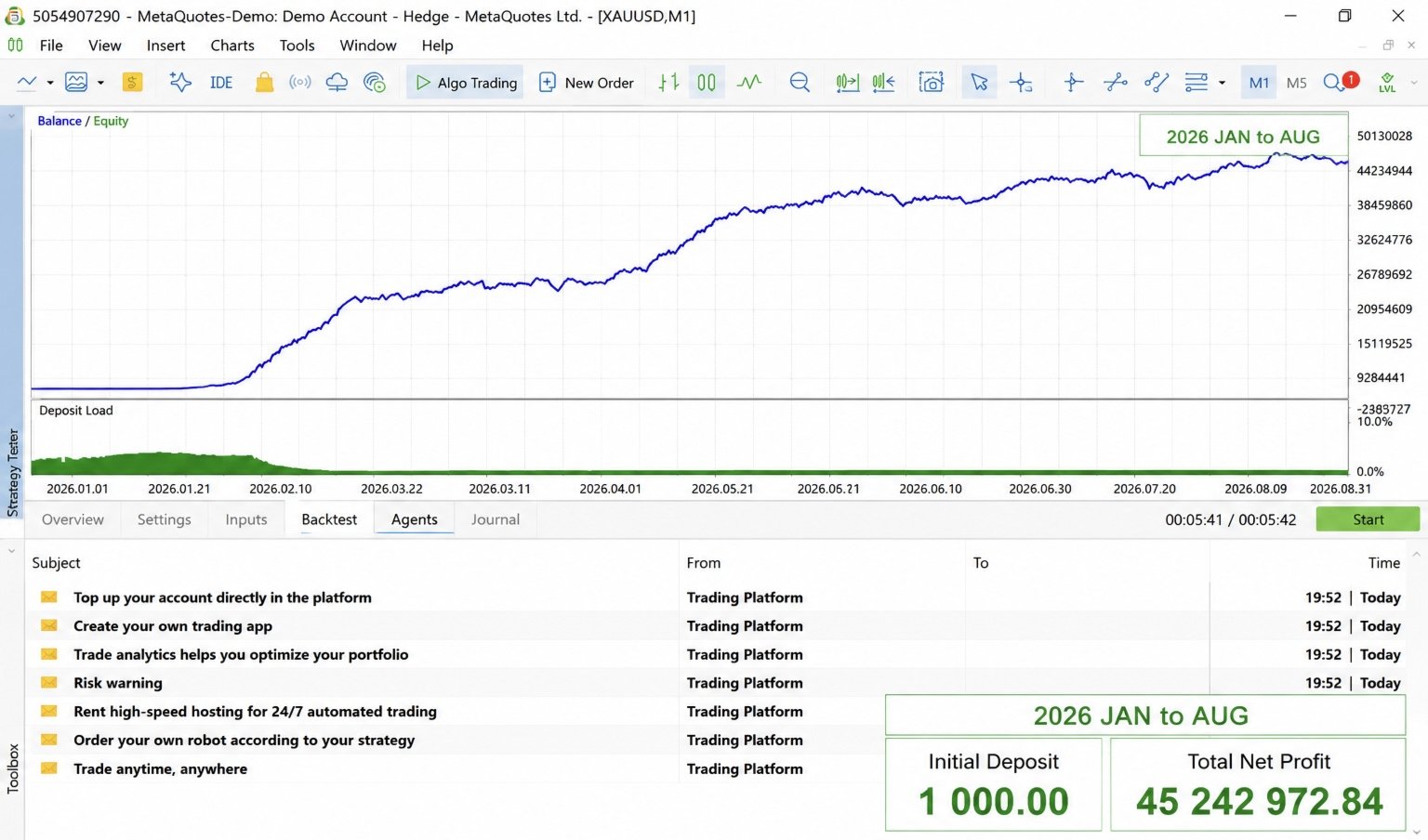Image resolution: width=1428 pixels, height=840 pixels.
Task: Restore the inner chart window
Action: [x=1388, y=46]
